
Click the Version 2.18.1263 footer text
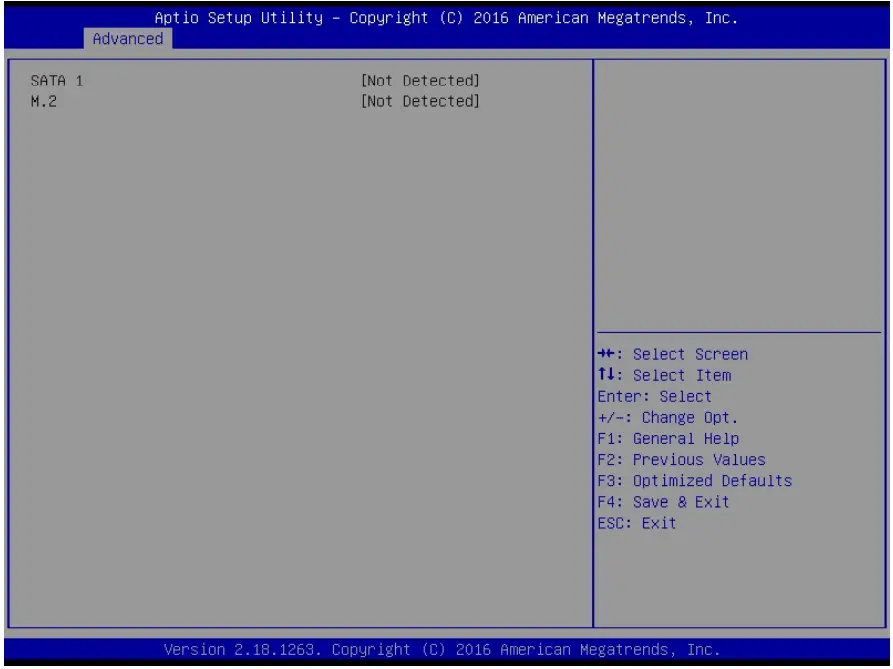442,650
